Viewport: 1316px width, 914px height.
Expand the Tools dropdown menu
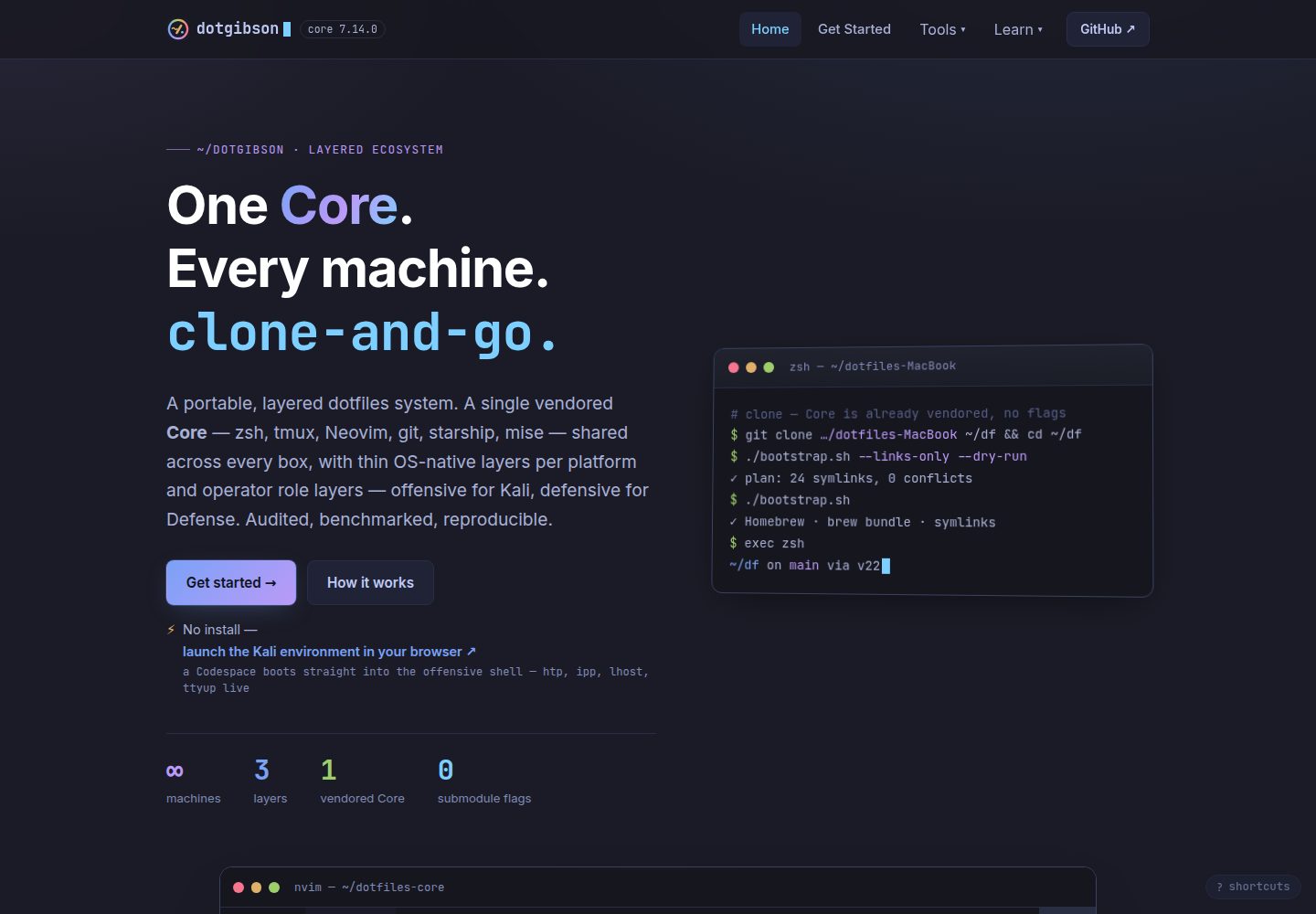point(942,29)
